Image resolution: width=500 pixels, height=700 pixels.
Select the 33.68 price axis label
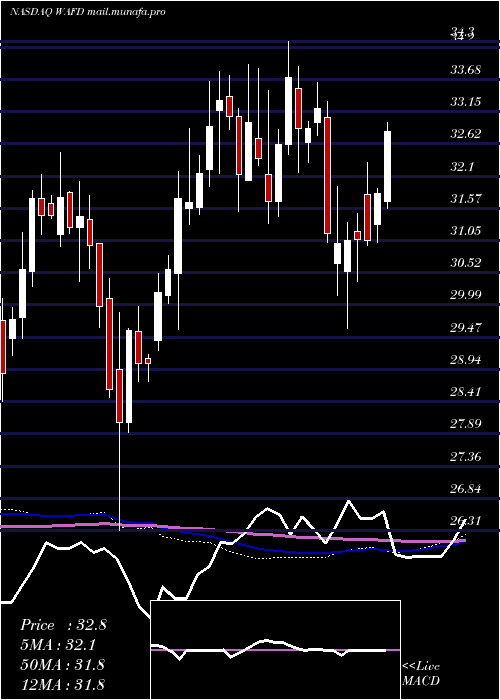465,70
